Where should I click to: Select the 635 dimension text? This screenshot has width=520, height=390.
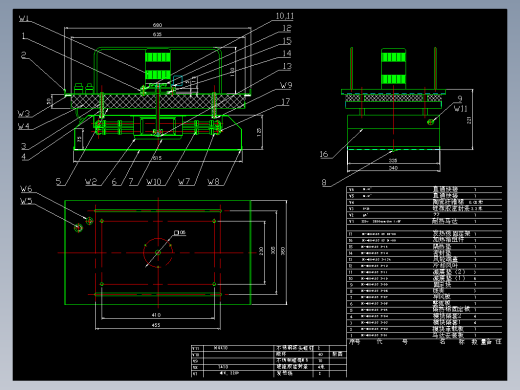pos(157,34)
